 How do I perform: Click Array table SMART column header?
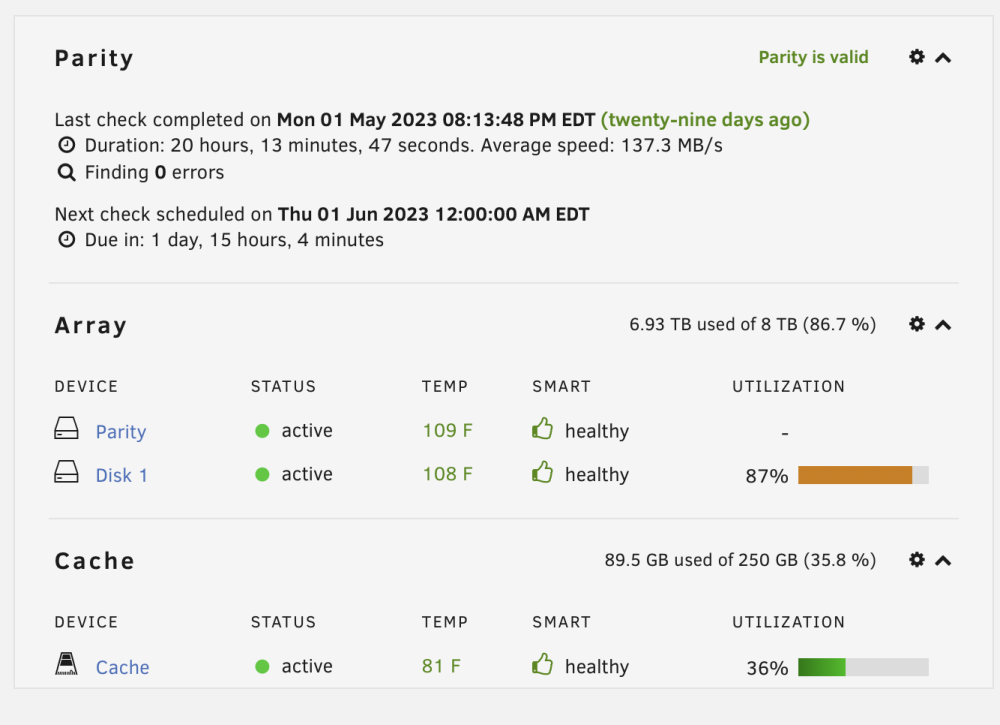(561, 386)
